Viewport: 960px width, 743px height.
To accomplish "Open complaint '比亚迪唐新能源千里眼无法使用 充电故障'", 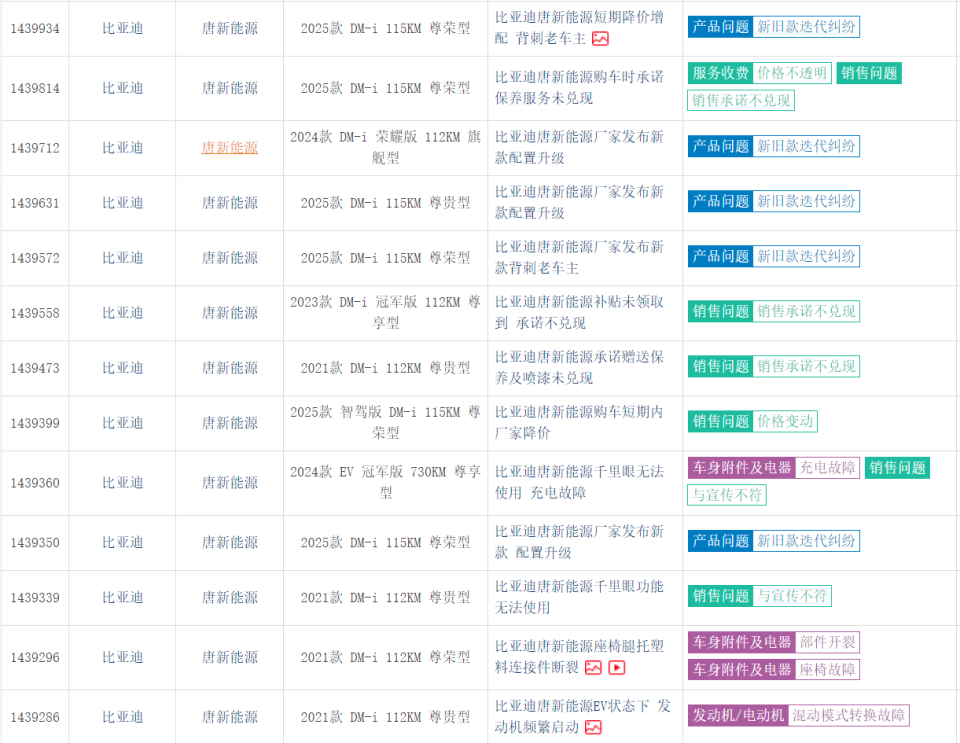I will (x=579, y=483).
